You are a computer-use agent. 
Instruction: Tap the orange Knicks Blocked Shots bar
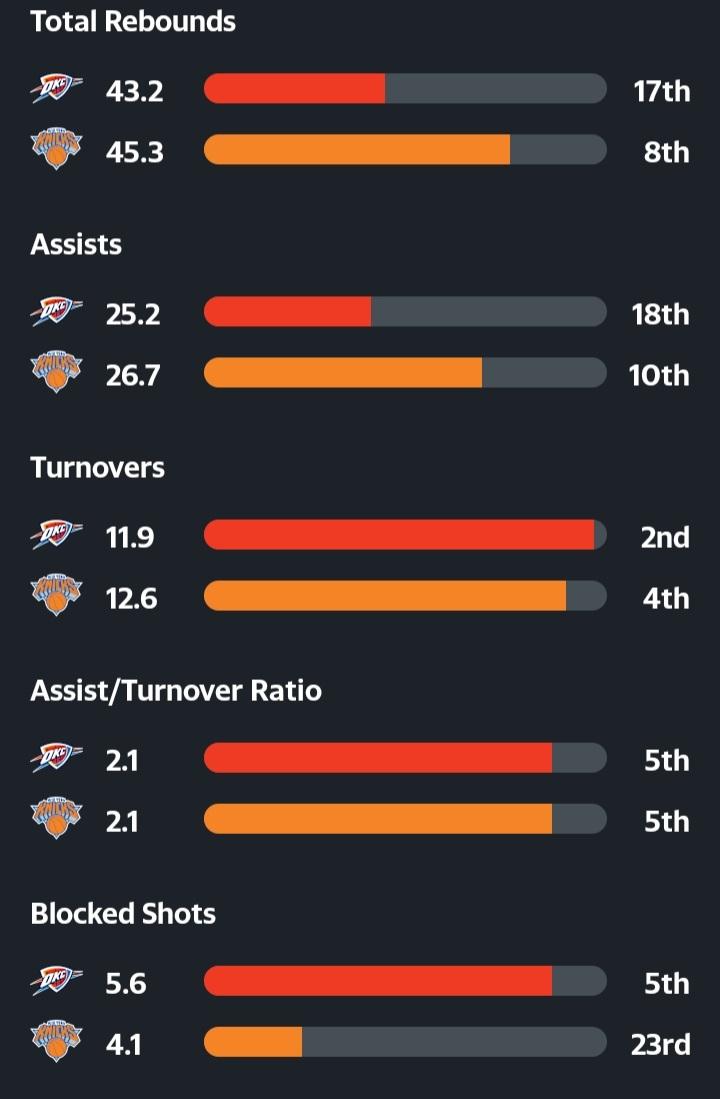(x=253, y=1042)
